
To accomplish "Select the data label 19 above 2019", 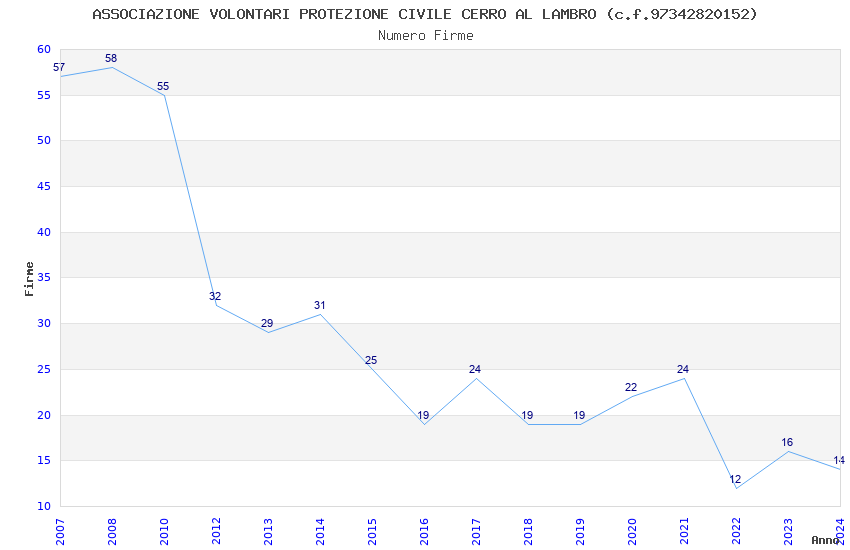I will [x=579, y=415].
